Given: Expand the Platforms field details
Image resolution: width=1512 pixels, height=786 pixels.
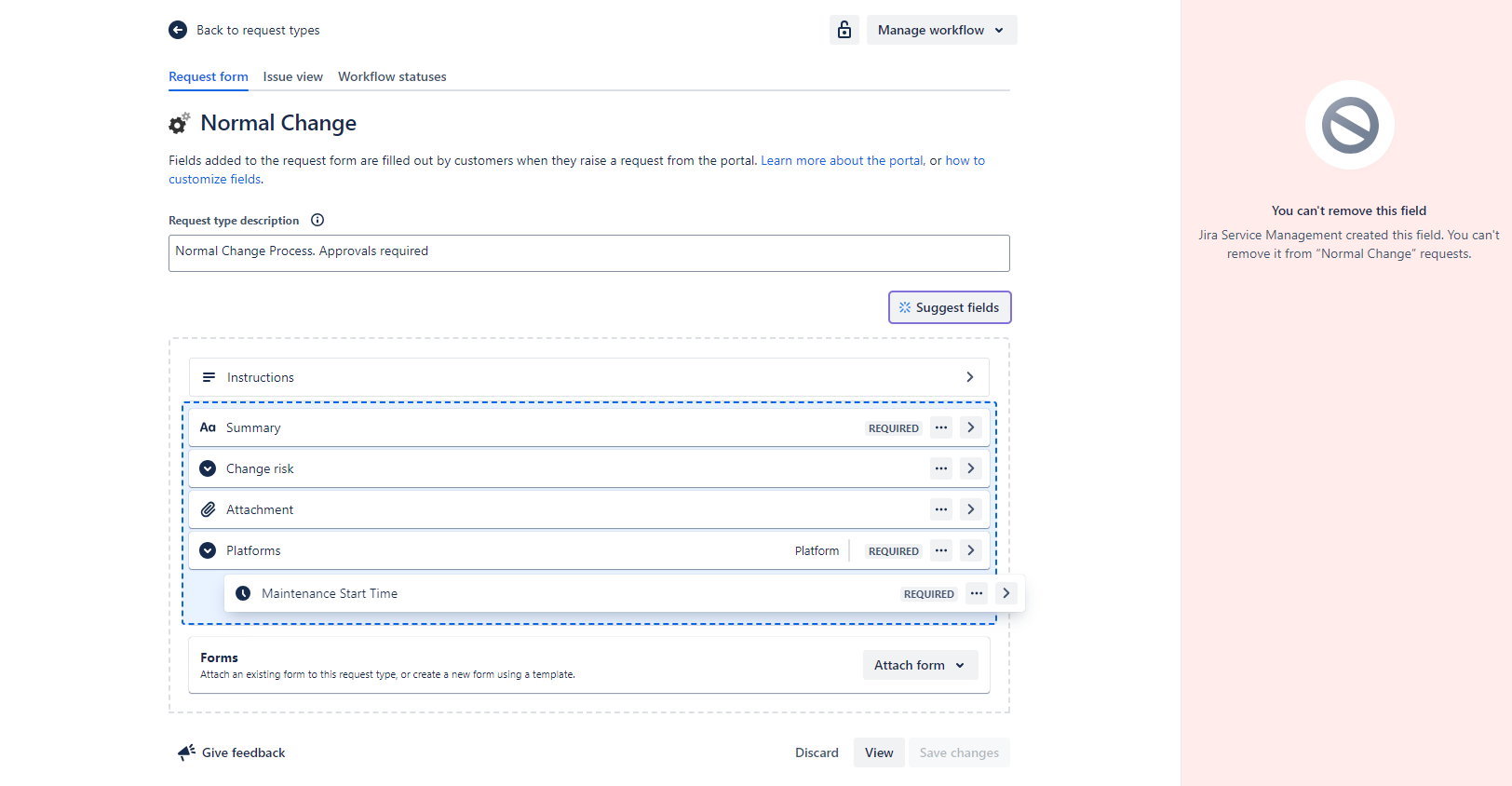Looking at the screenshot, I should pos(971,550).
